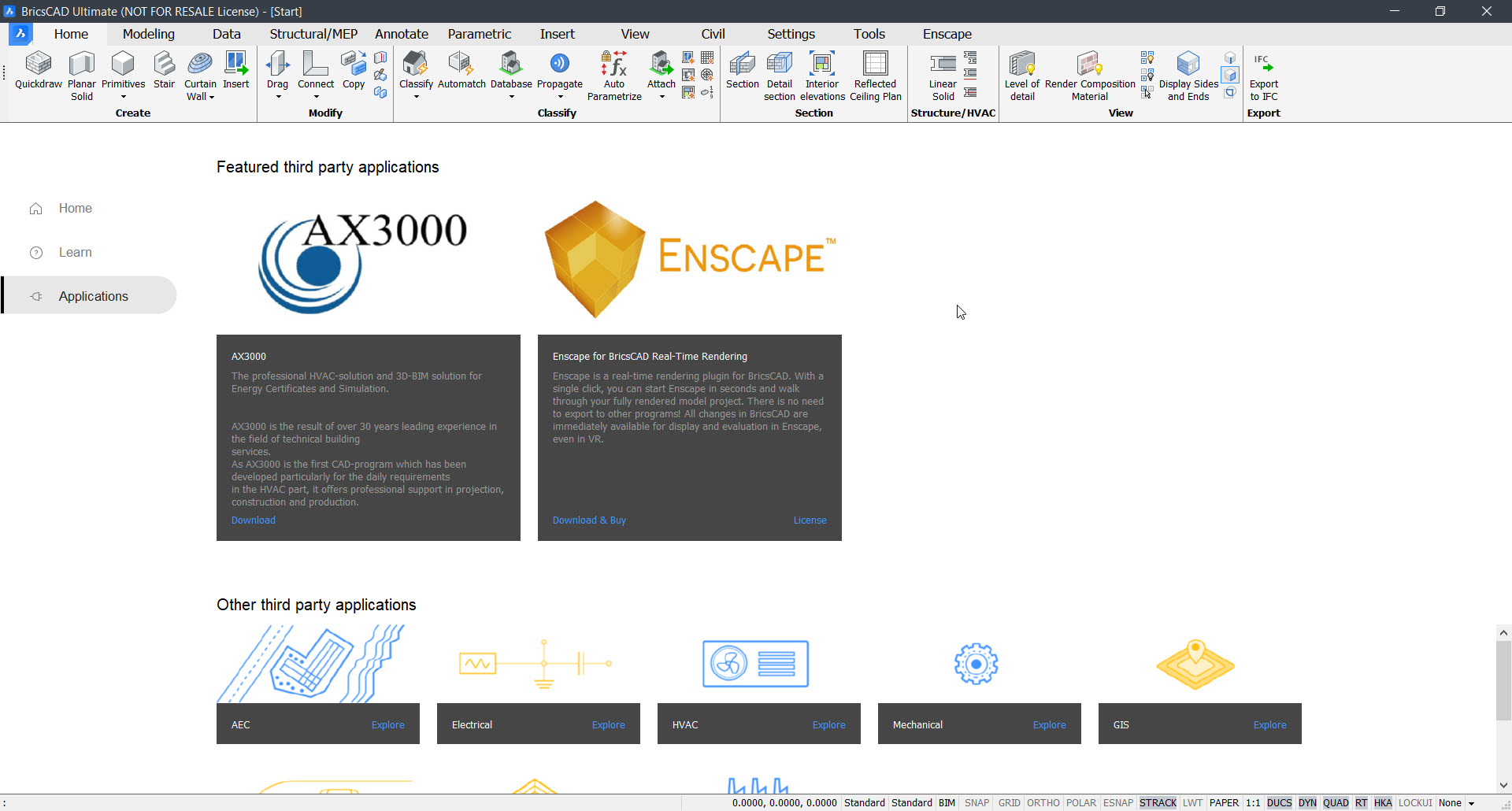Click the PAPER status bar entry
1512x811 pixels.
pos(1224,803)
